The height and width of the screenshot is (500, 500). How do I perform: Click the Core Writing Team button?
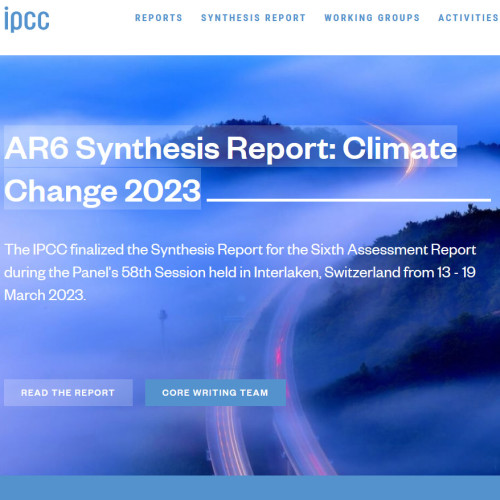[215, 393]
